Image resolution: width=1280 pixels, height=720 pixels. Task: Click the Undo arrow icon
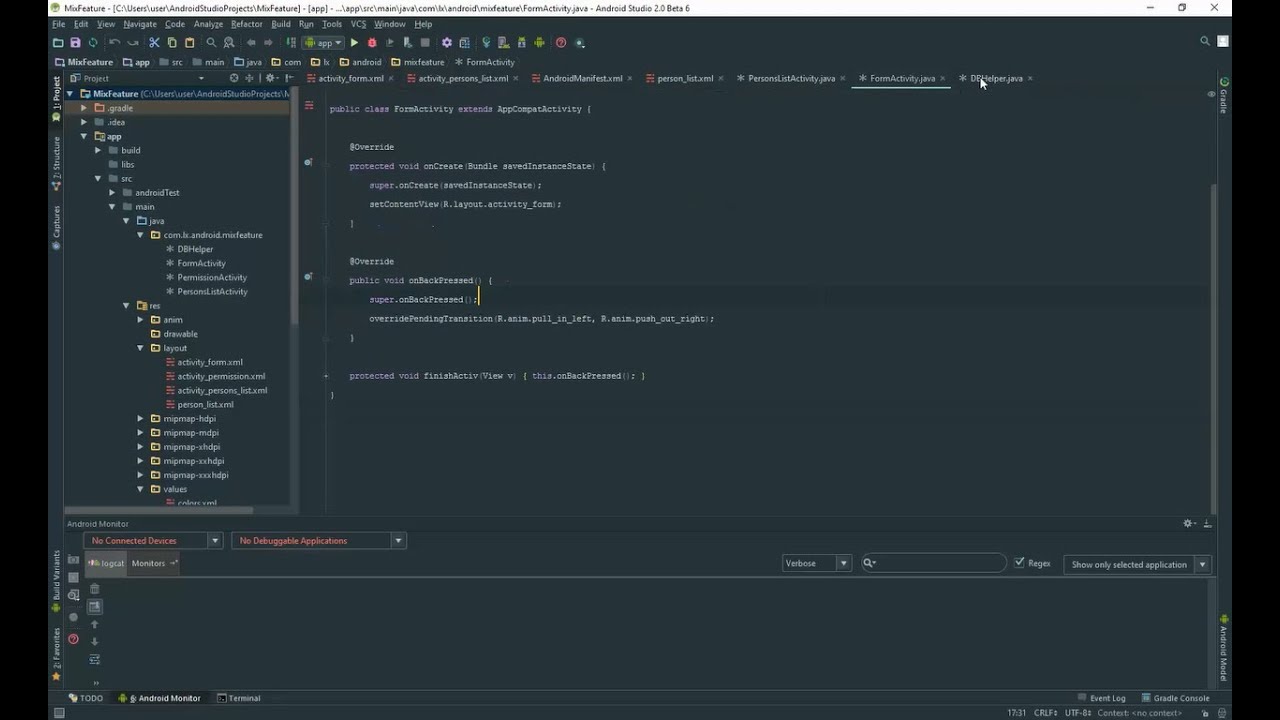click(x=114, y=43)
